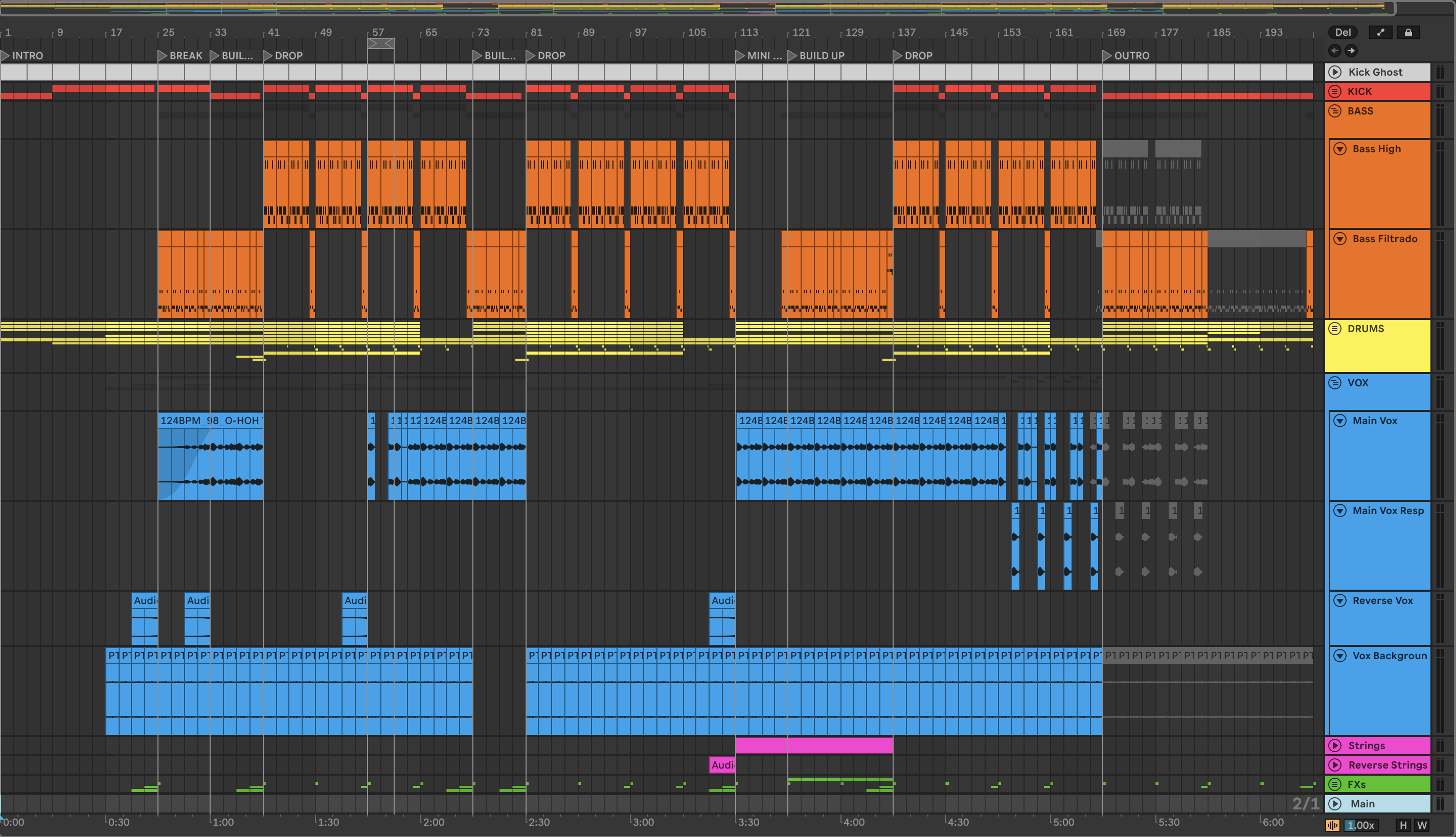Image resolution: width=1456 pixels, height=837 pixels.
Task: Select the Bass Filtrado track name
Action: pyautogui.click(x=1385, y=239)
